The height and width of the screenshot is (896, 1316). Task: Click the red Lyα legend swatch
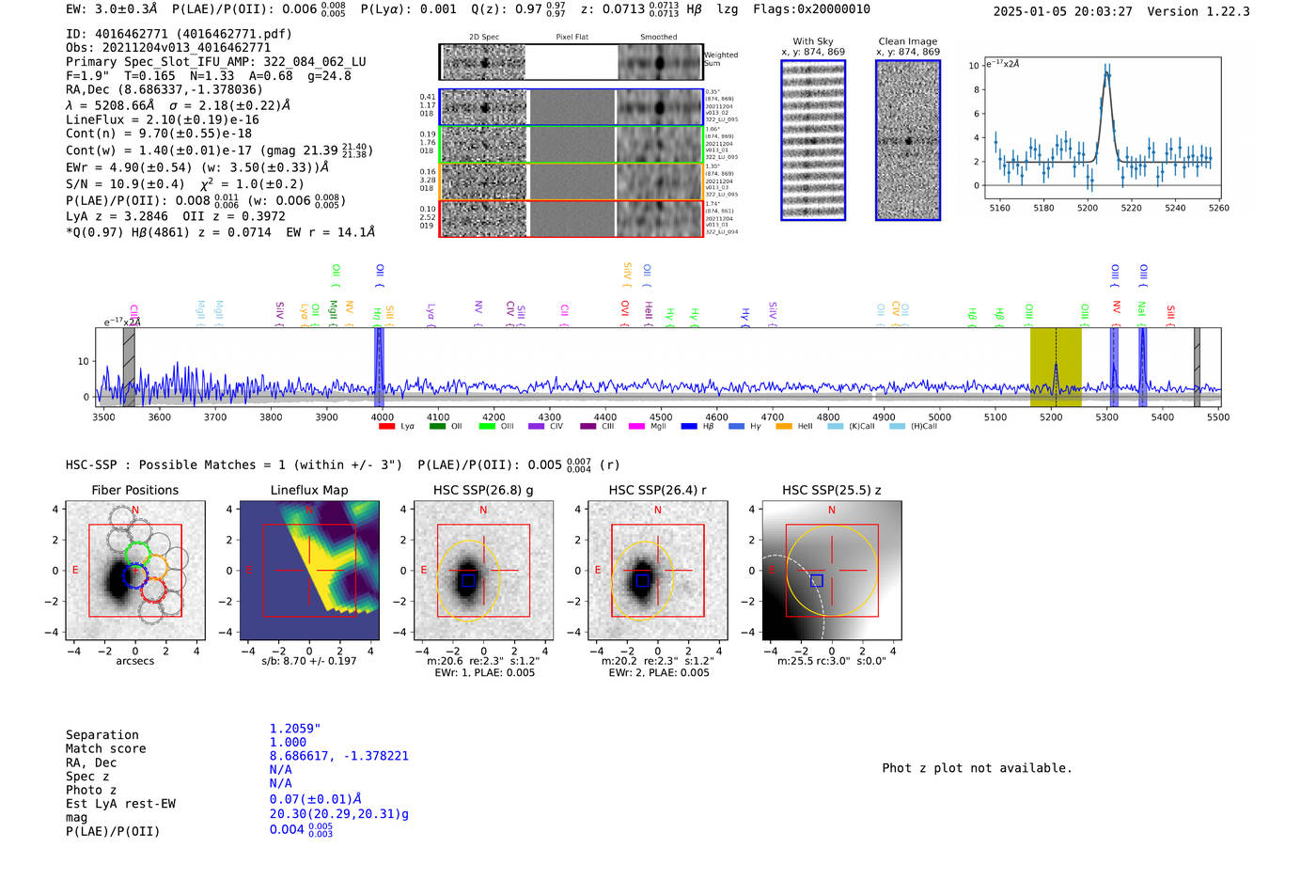tap(386, 427)
